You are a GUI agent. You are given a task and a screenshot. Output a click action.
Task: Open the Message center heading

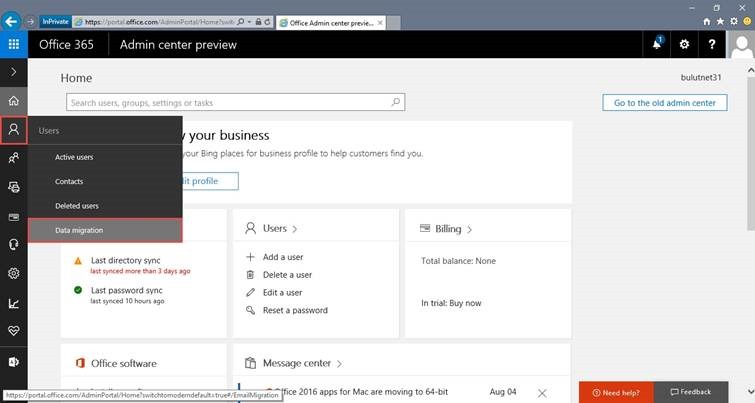[x=297, y=363]
